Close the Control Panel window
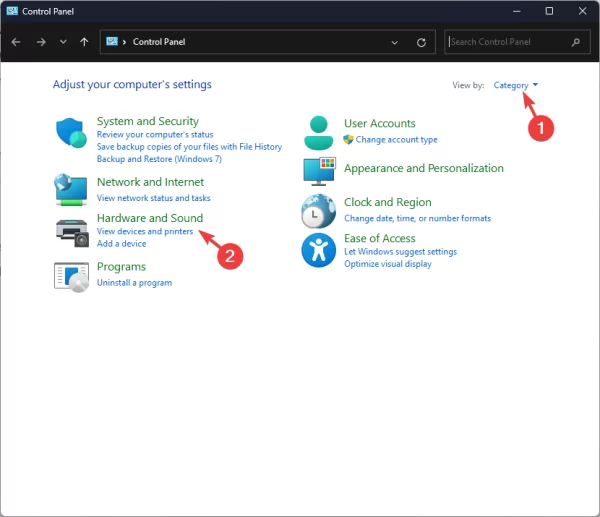 coord(582,11)
